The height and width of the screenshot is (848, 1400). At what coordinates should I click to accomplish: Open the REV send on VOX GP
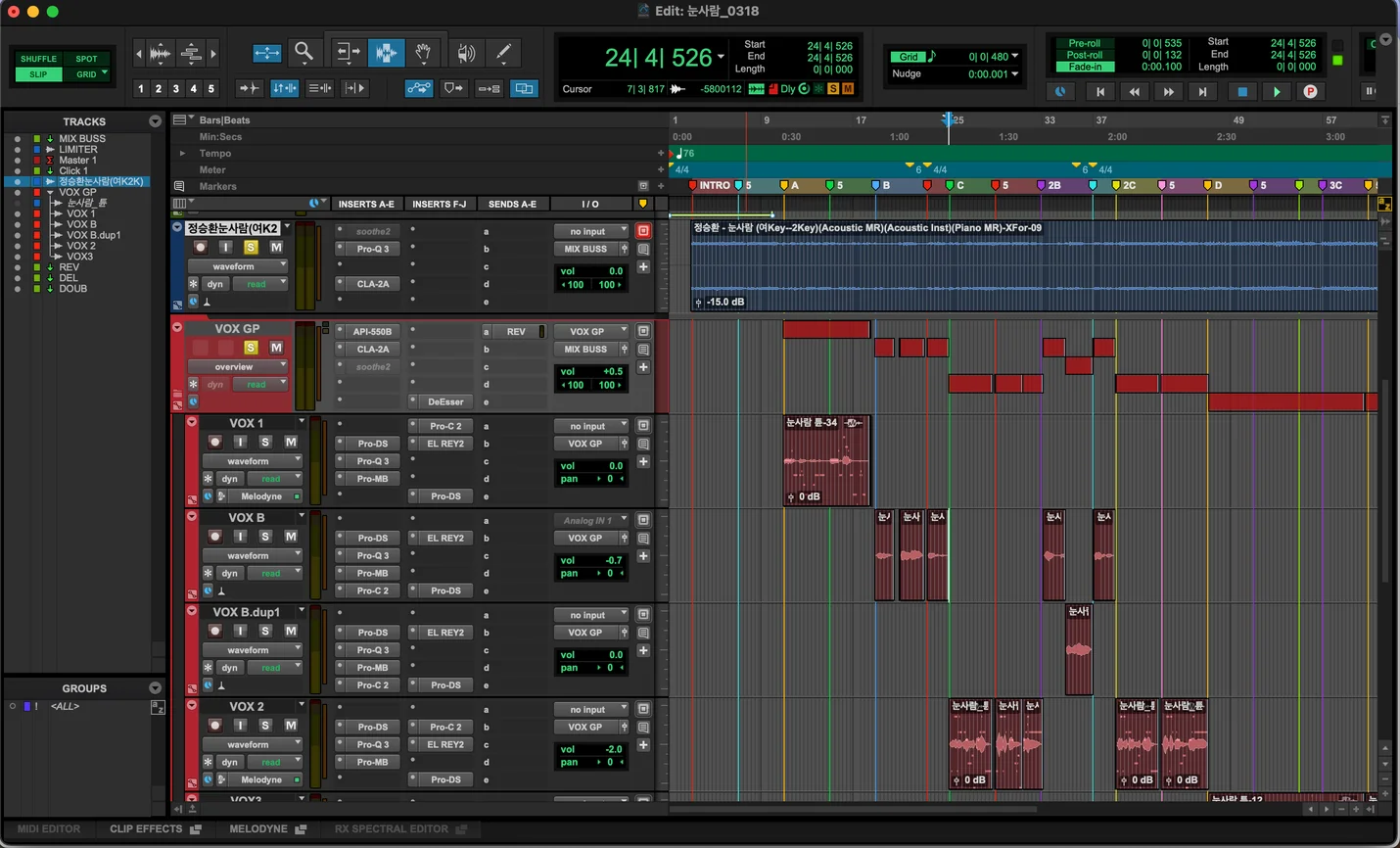point(516,331)
